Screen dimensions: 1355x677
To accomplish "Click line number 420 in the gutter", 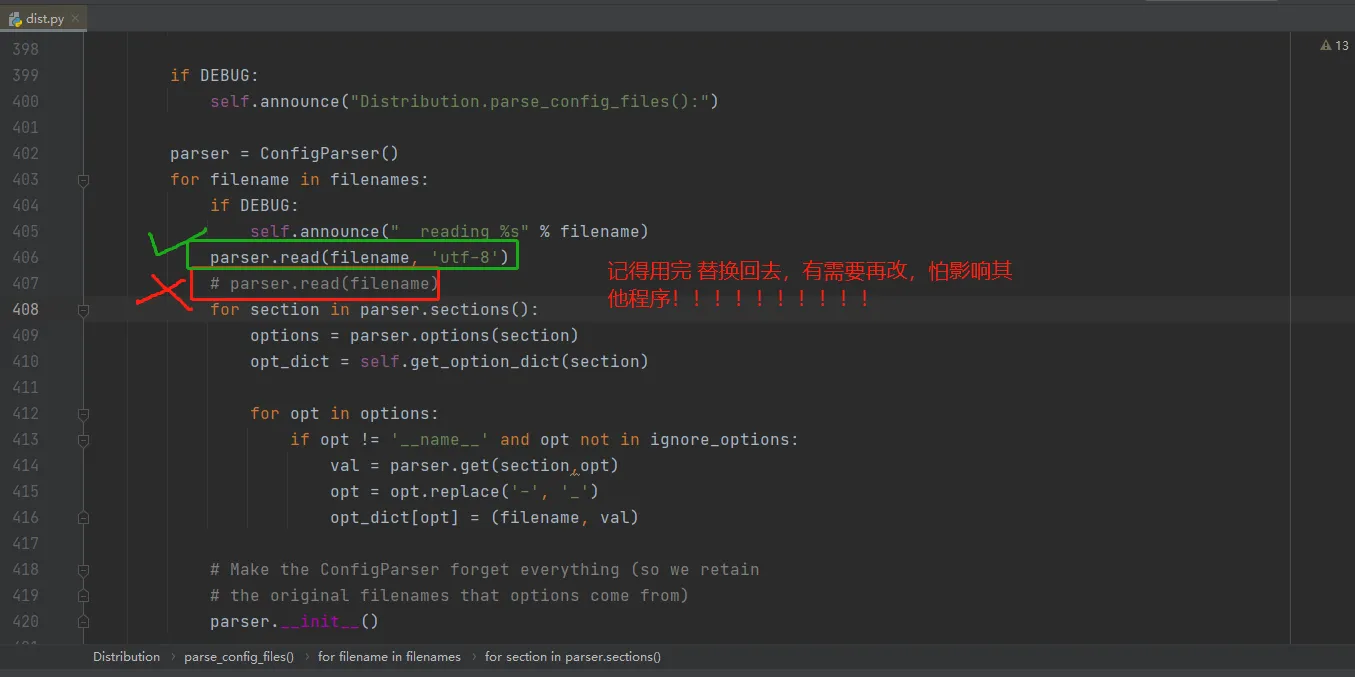I will pyautogui.click(x=25, y=622).
